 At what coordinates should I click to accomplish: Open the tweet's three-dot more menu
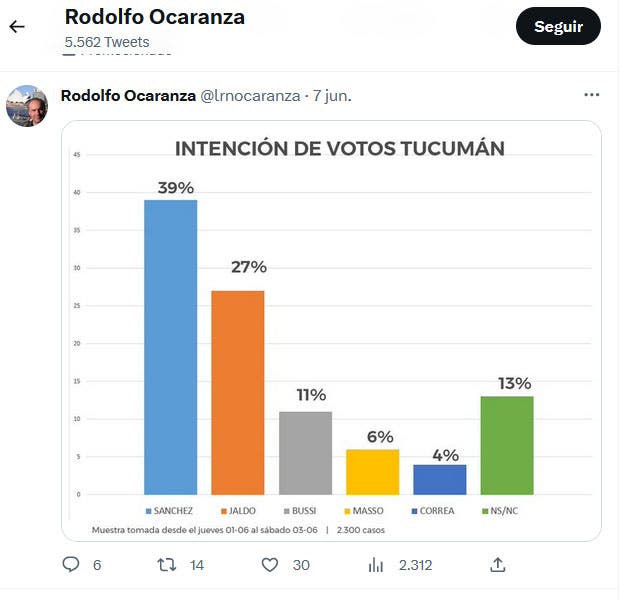[x=591, y=95]
